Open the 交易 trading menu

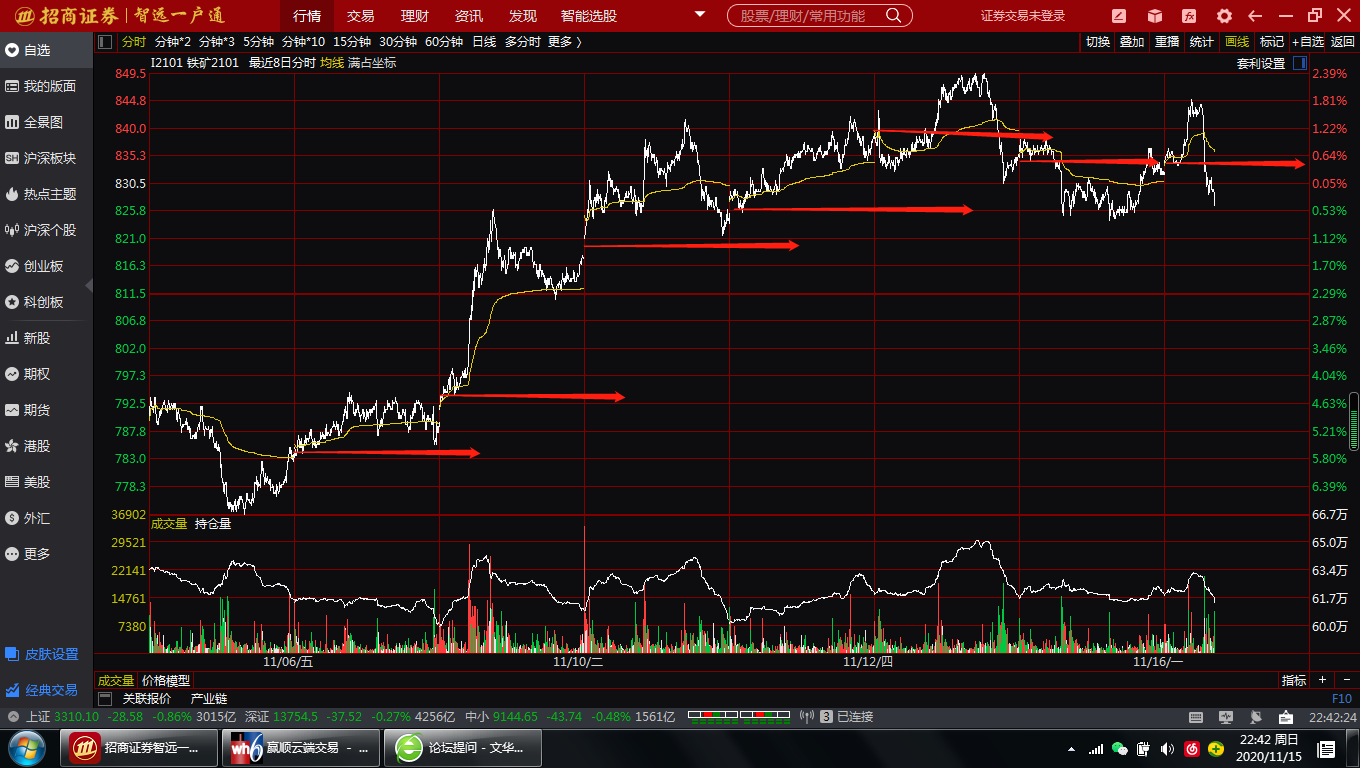360,16
